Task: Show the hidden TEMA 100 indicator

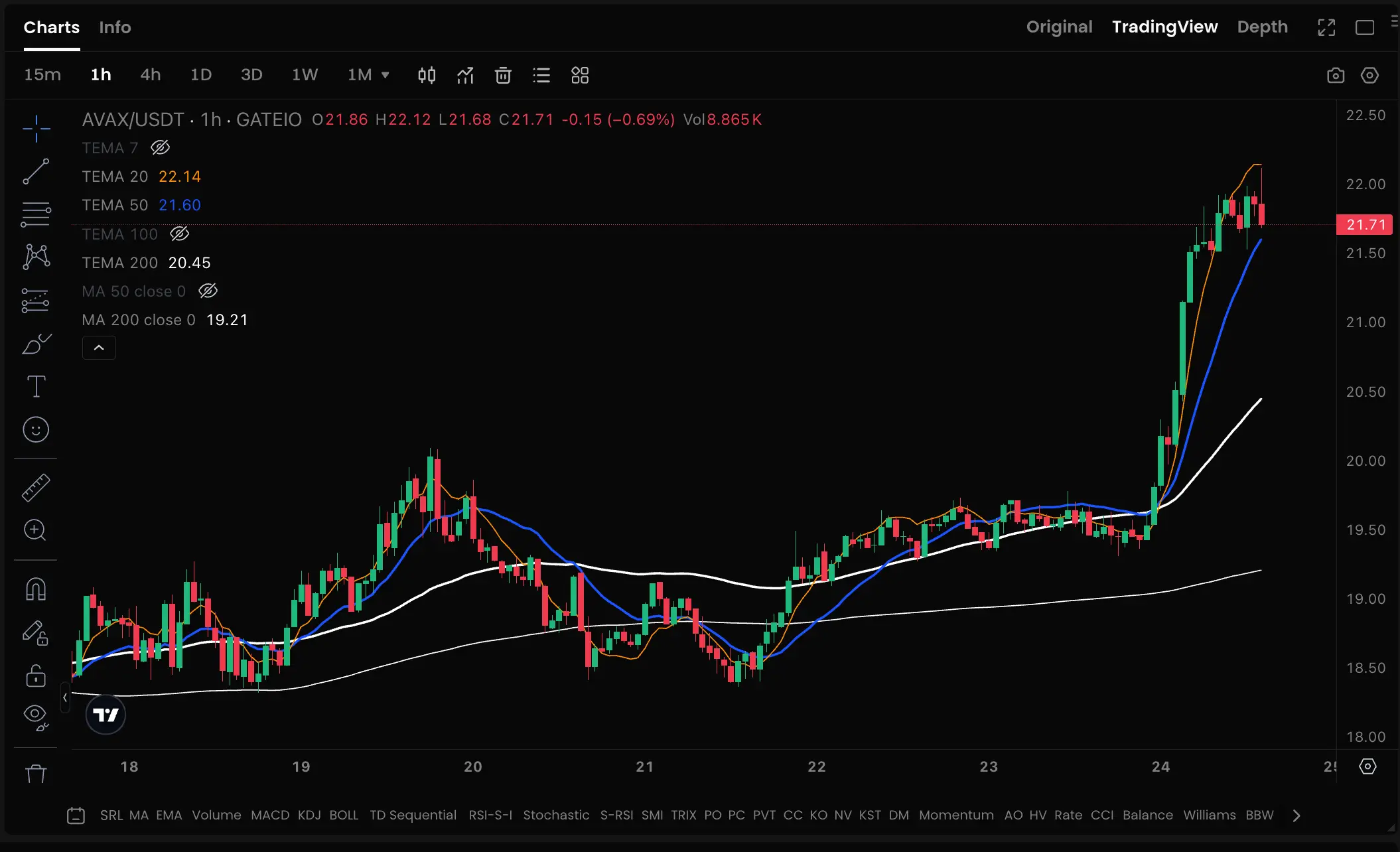Action: tap(179, 234)
